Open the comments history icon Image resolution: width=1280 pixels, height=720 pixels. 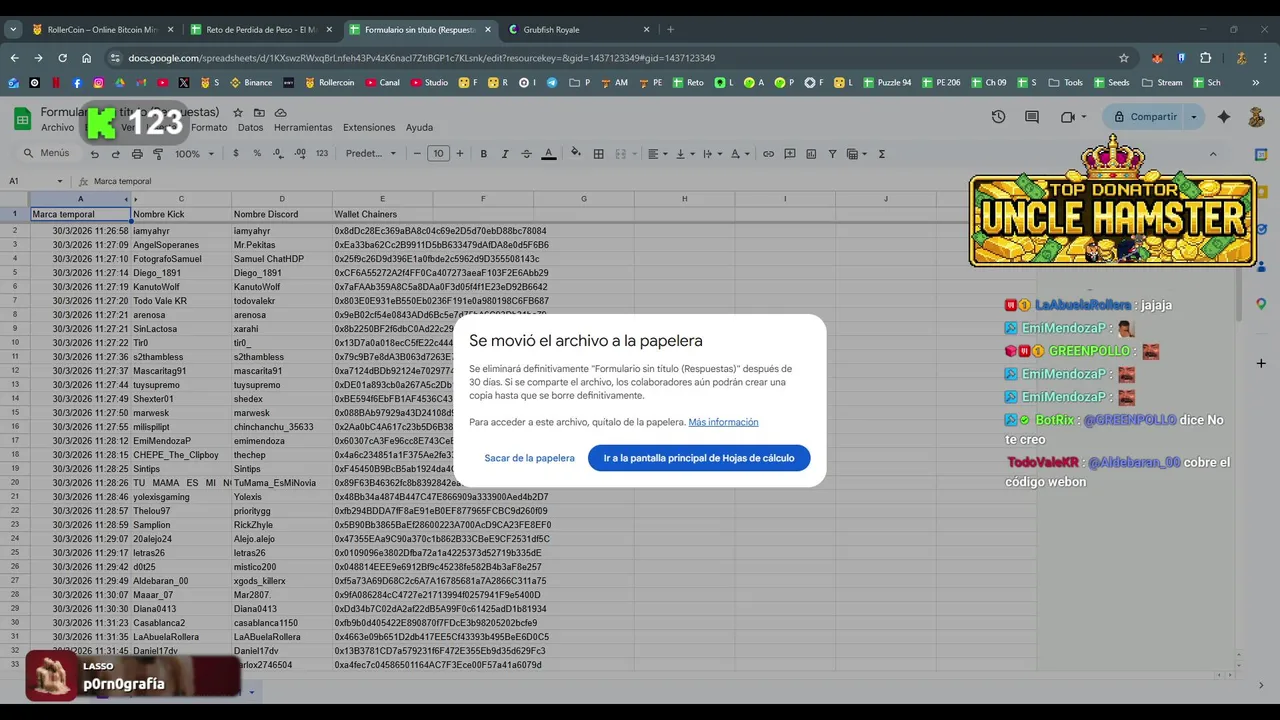(x=1032, y=117)
